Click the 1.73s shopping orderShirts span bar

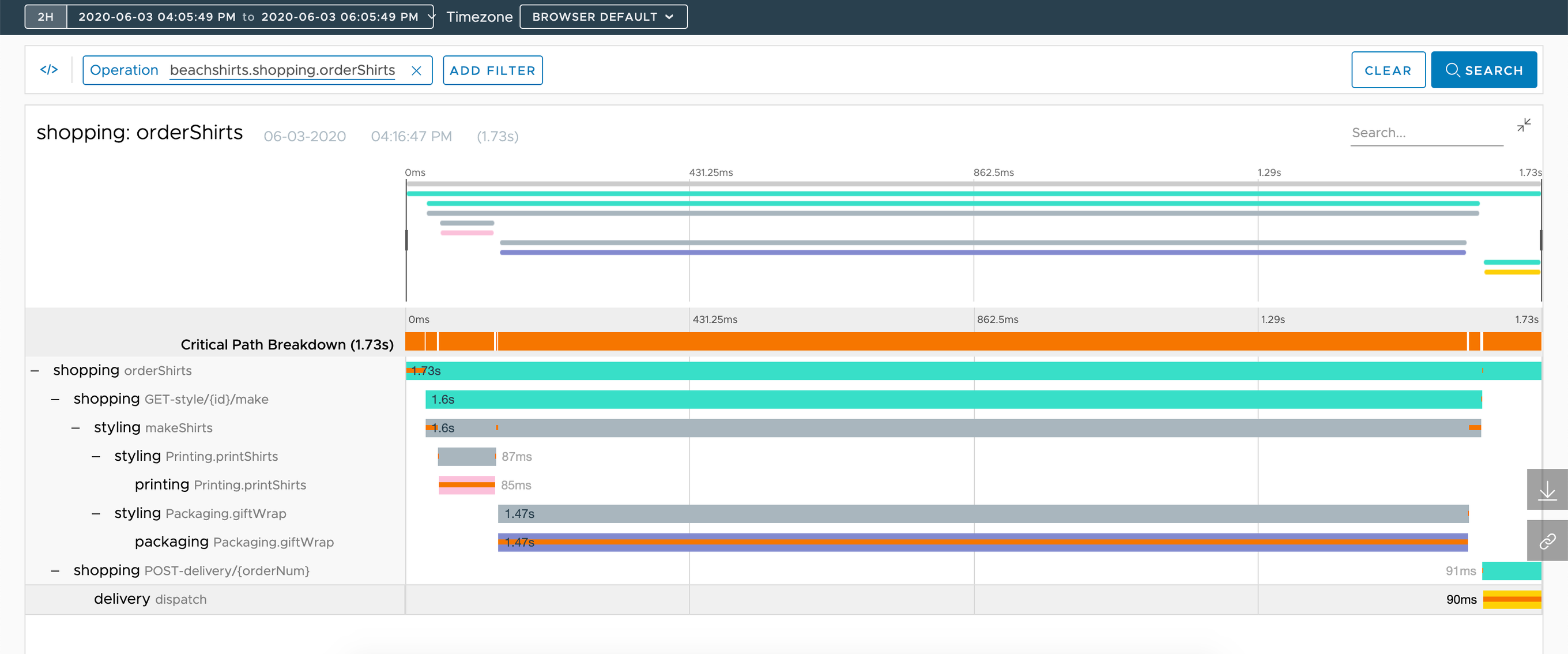pos(973,370)
